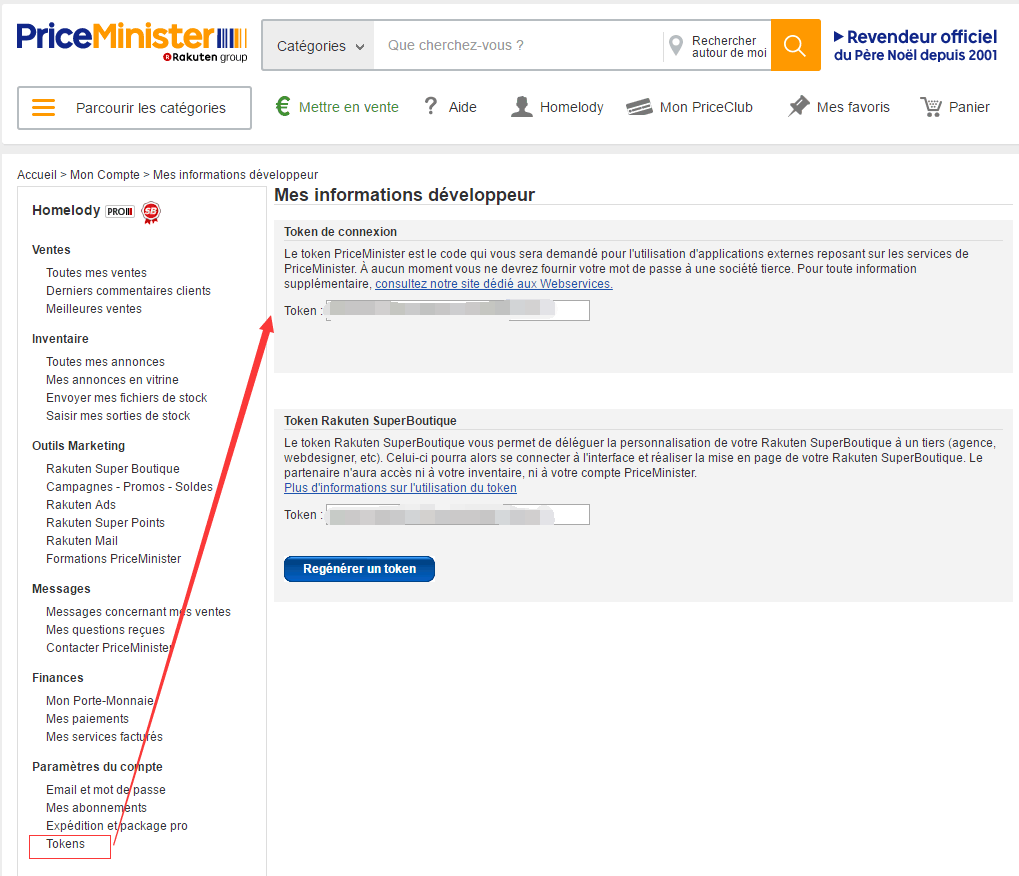Open Rakuten Ads
This screenshot has width=1019, height=876.
(x=81, y=505)
